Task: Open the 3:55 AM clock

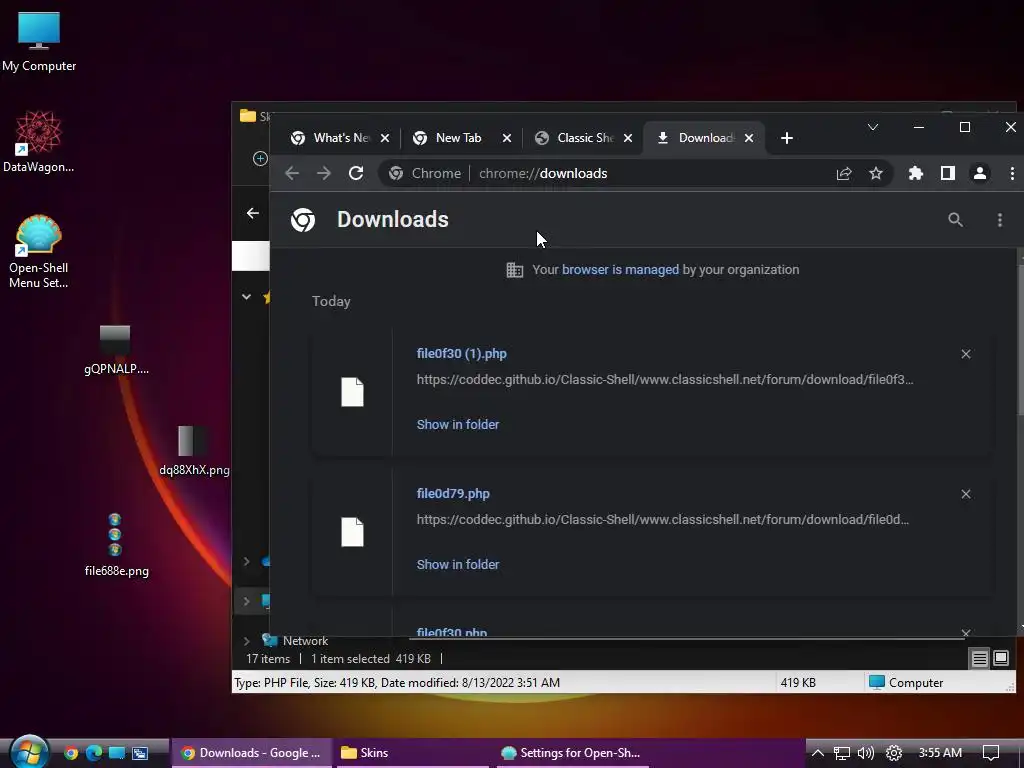Action: [x=940, y=753]
